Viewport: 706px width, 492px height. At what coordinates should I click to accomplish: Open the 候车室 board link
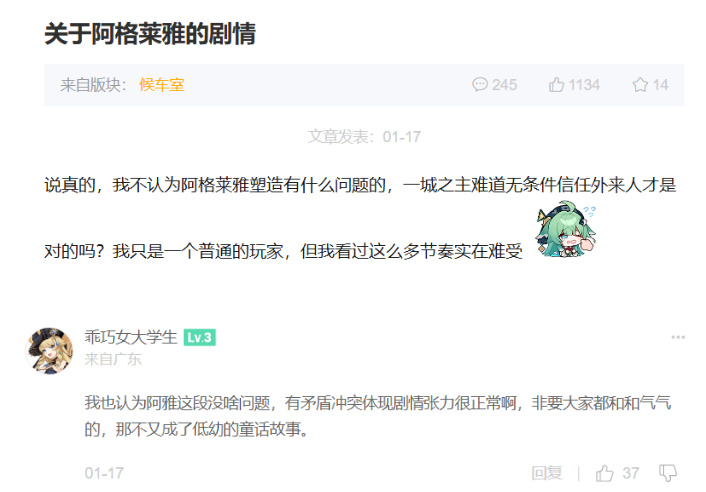point(162,85)
